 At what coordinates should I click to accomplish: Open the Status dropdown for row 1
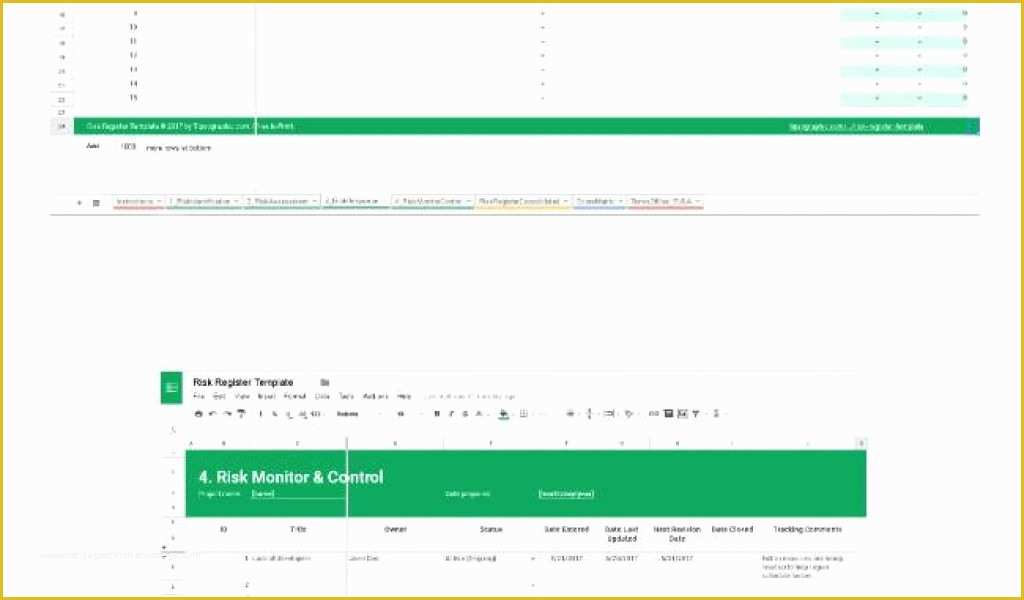pos(533,560)
